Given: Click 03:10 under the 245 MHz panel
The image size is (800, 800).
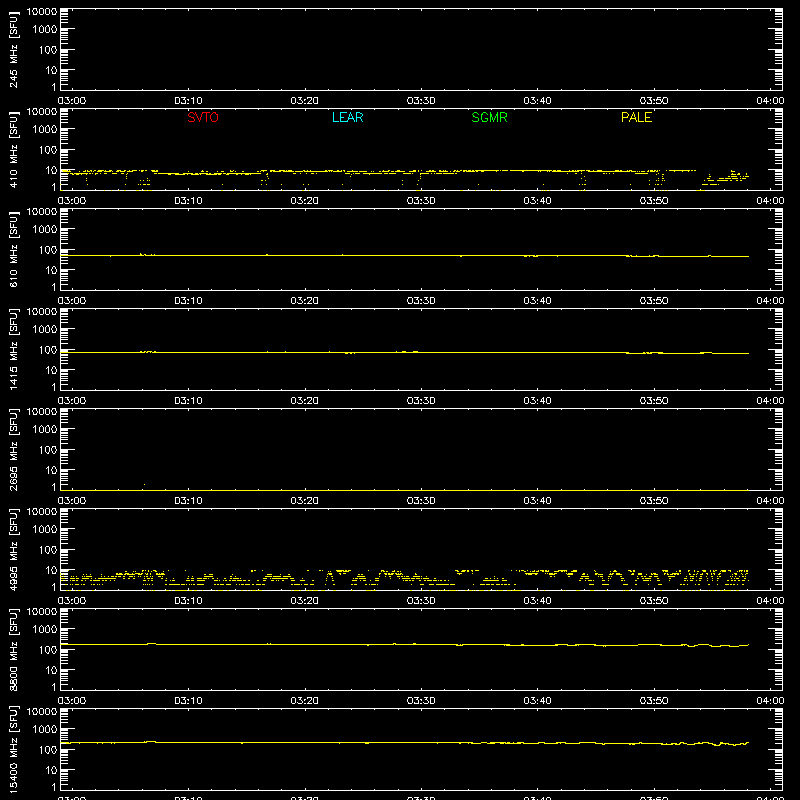Looking at the screenshot, I should [x=188, y=101].
